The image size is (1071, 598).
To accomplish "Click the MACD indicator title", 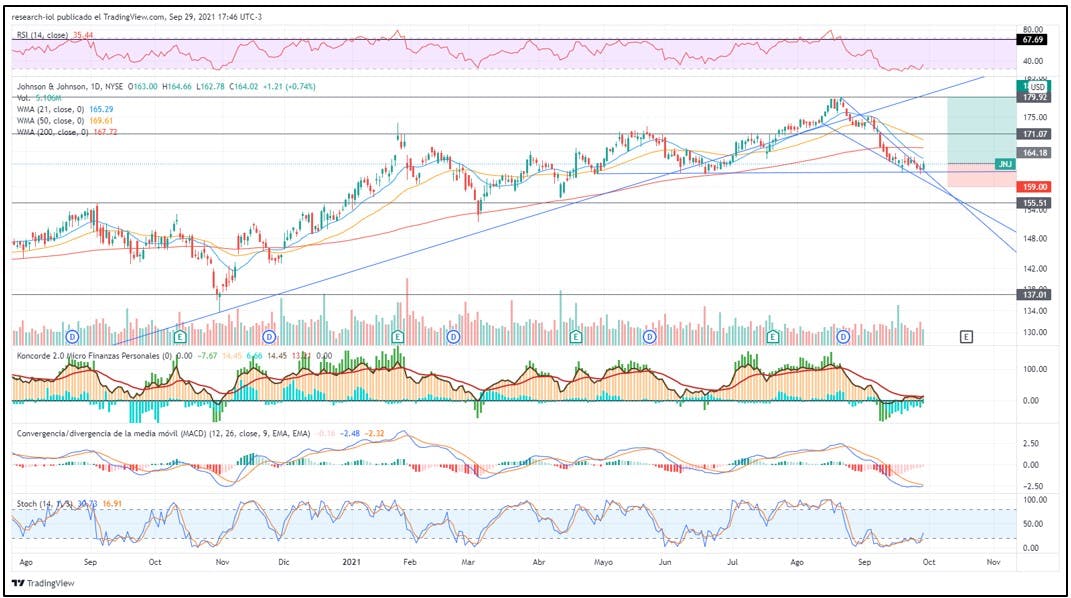I will (x=163, y=433).
